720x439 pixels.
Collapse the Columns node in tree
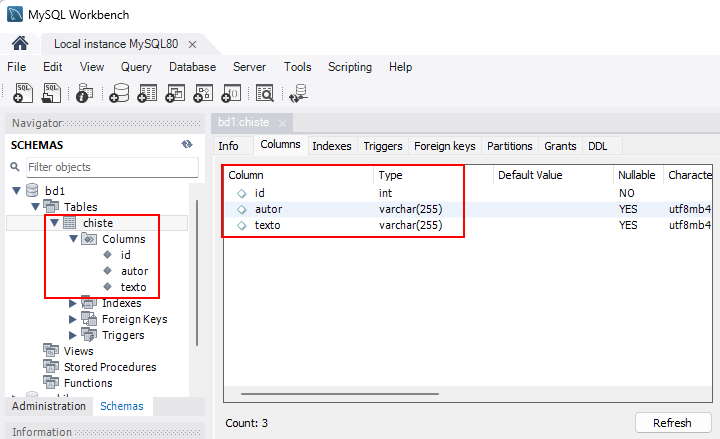[73, 239]
